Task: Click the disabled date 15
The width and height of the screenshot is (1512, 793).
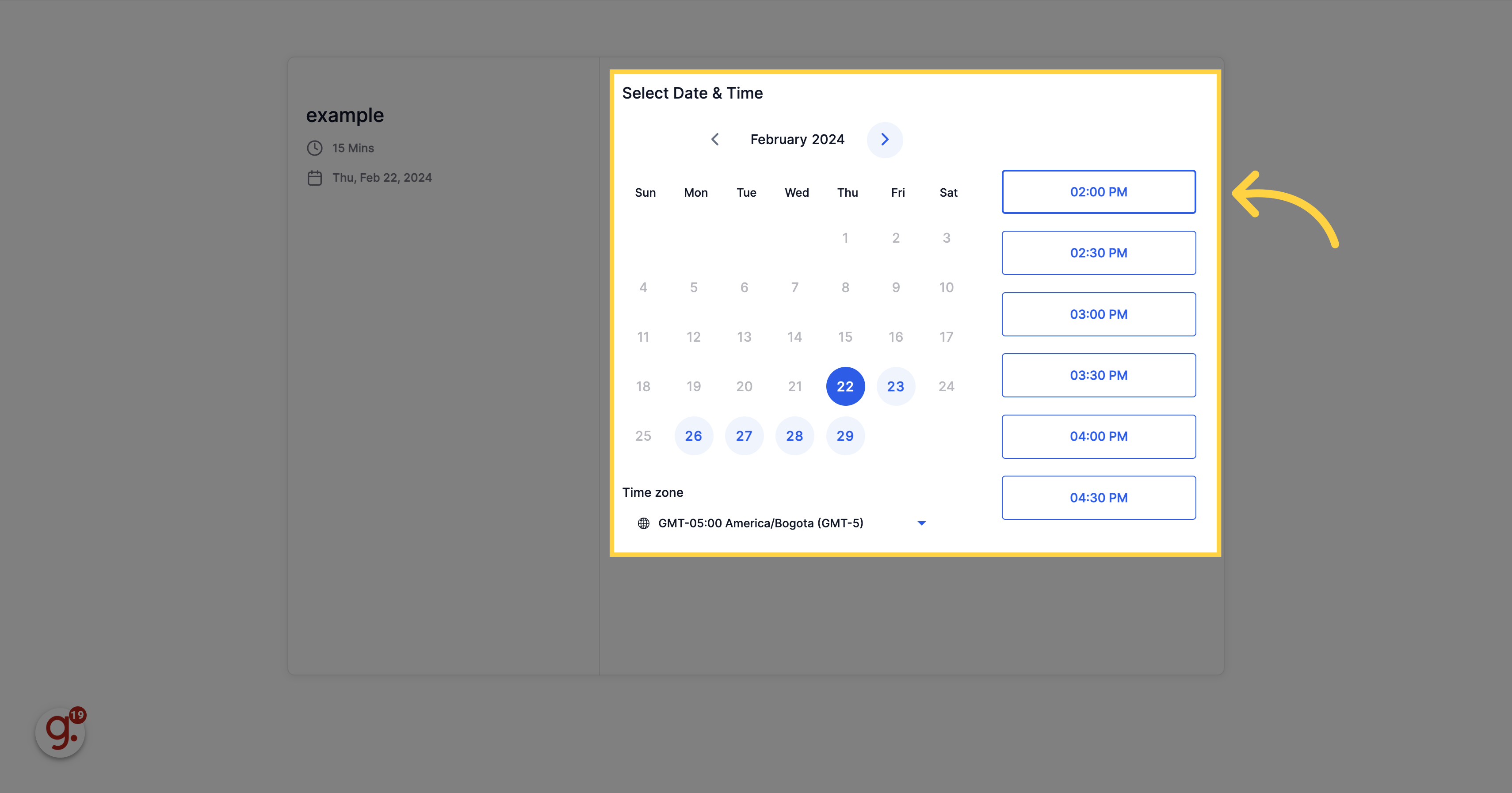Action: tap(845, 337)
